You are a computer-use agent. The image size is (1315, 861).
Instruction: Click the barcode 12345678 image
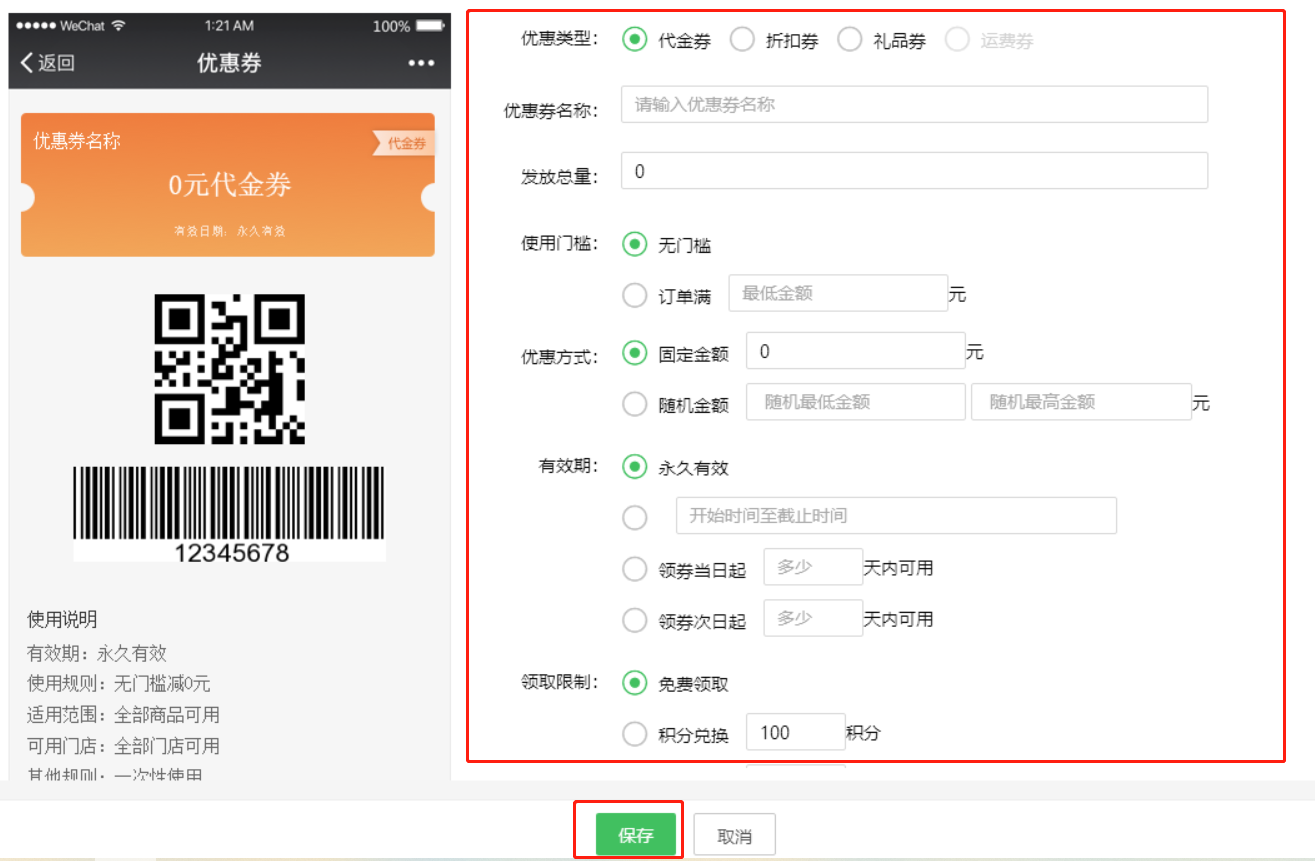pyautogui.click(x=229, y=513)
